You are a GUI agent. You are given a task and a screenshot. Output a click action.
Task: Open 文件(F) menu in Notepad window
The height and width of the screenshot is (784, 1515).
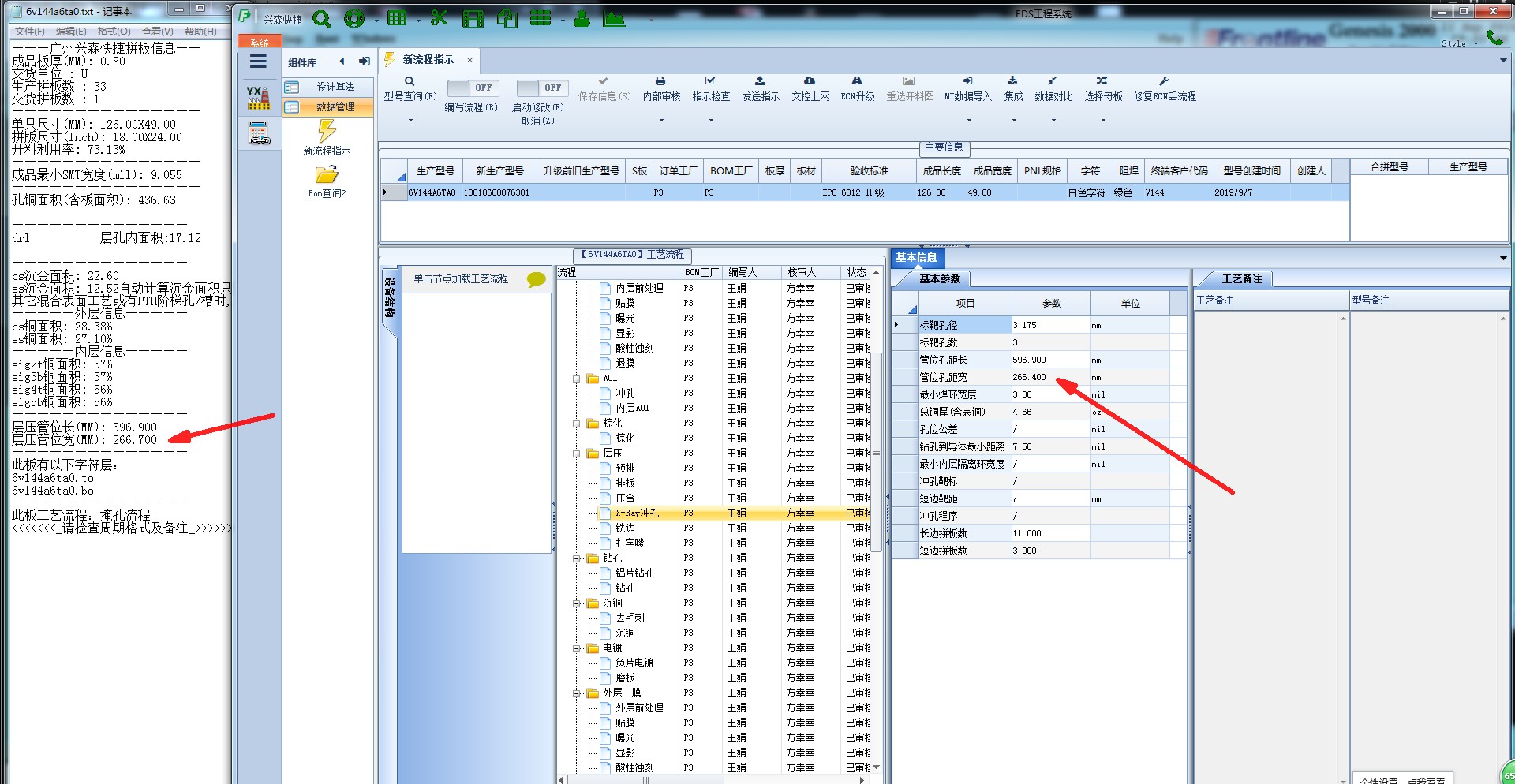pyautogui.click(x=29, y=32)
